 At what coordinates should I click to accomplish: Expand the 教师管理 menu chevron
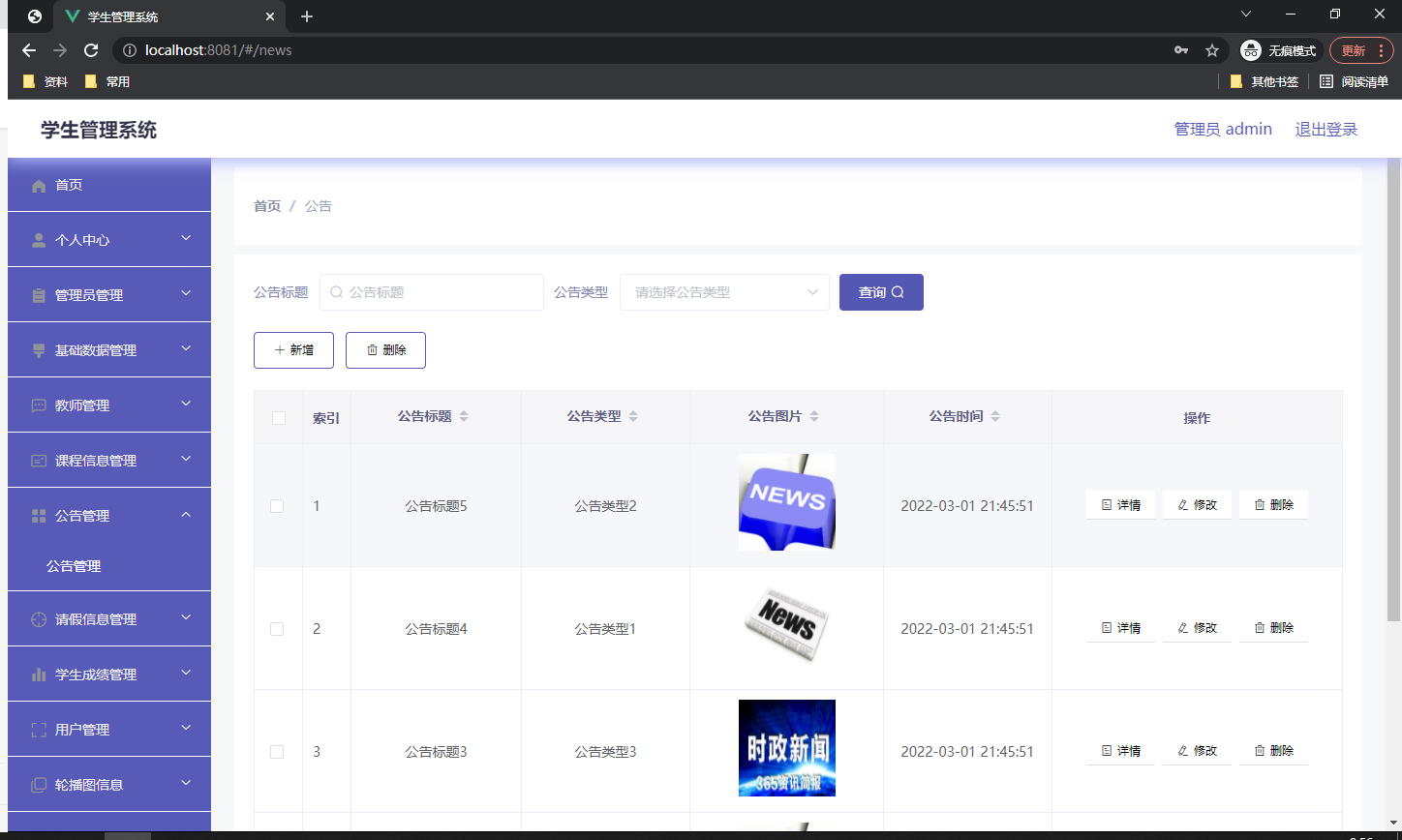(x=187, y=404)
